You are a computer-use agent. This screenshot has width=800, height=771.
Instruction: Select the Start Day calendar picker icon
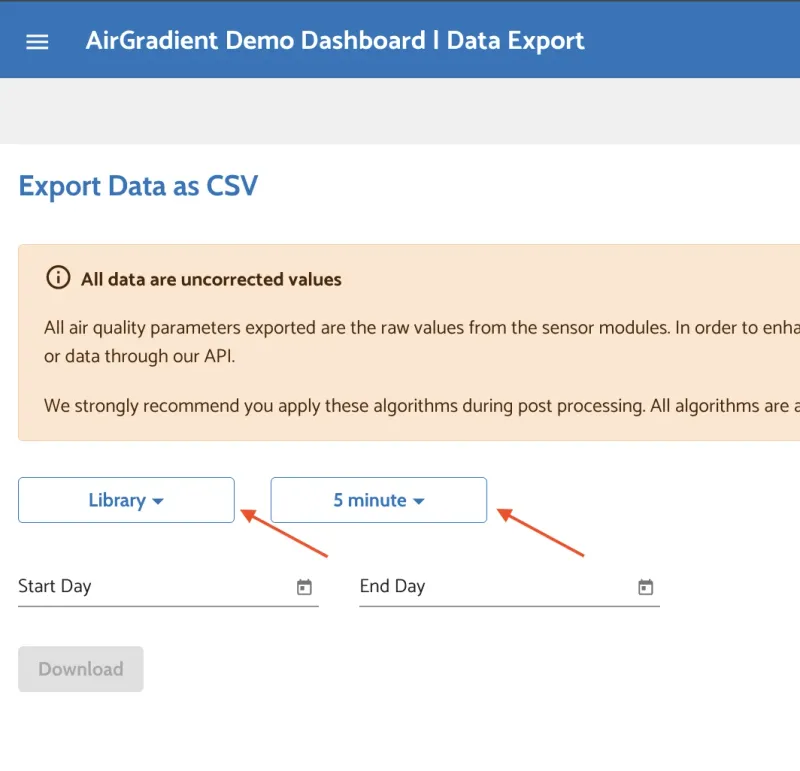pos(305,587)
